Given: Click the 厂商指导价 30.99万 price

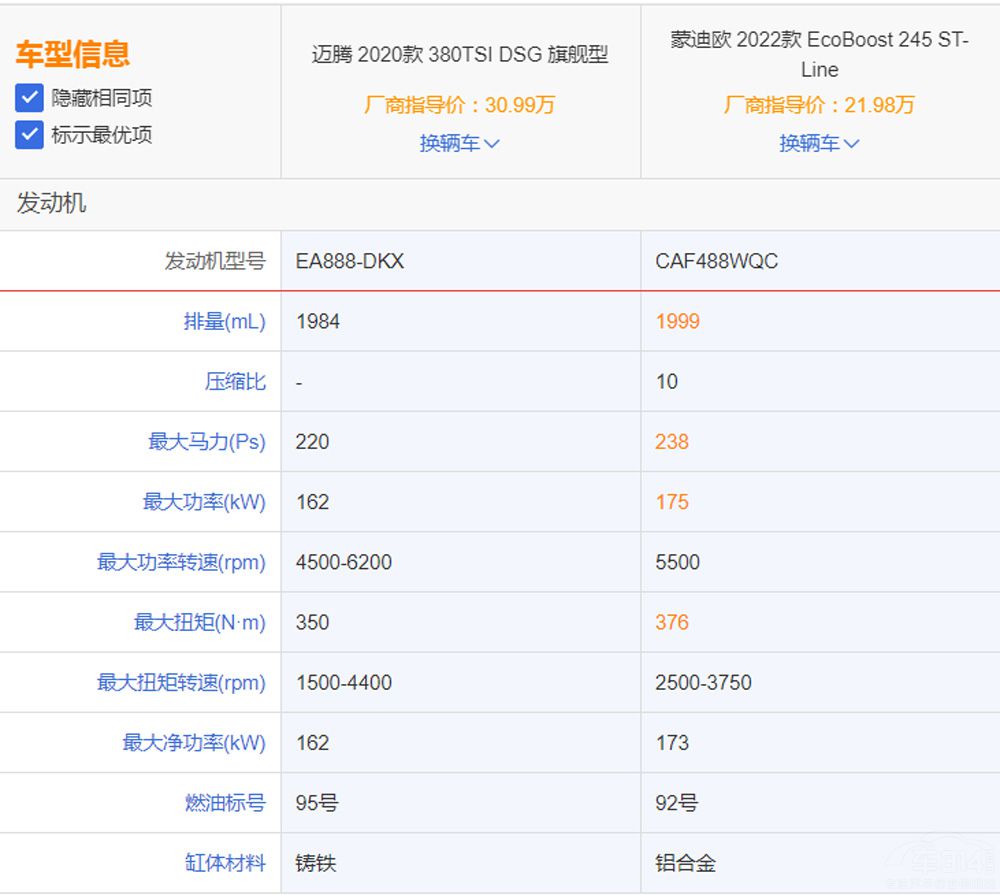Looking at the screenshot, I should [459, 105].
